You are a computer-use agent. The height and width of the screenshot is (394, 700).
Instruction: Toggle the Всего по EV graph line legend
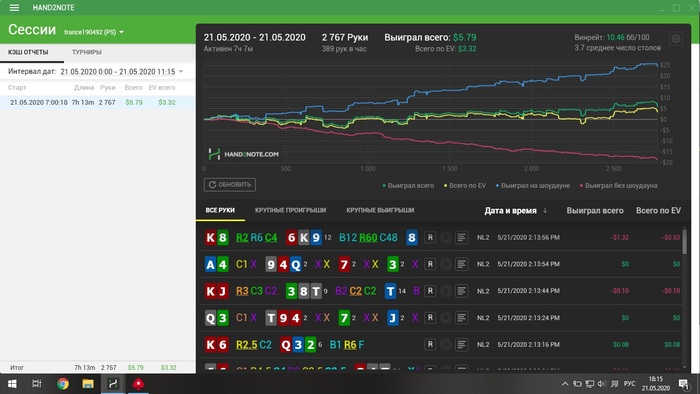(465, 186)
